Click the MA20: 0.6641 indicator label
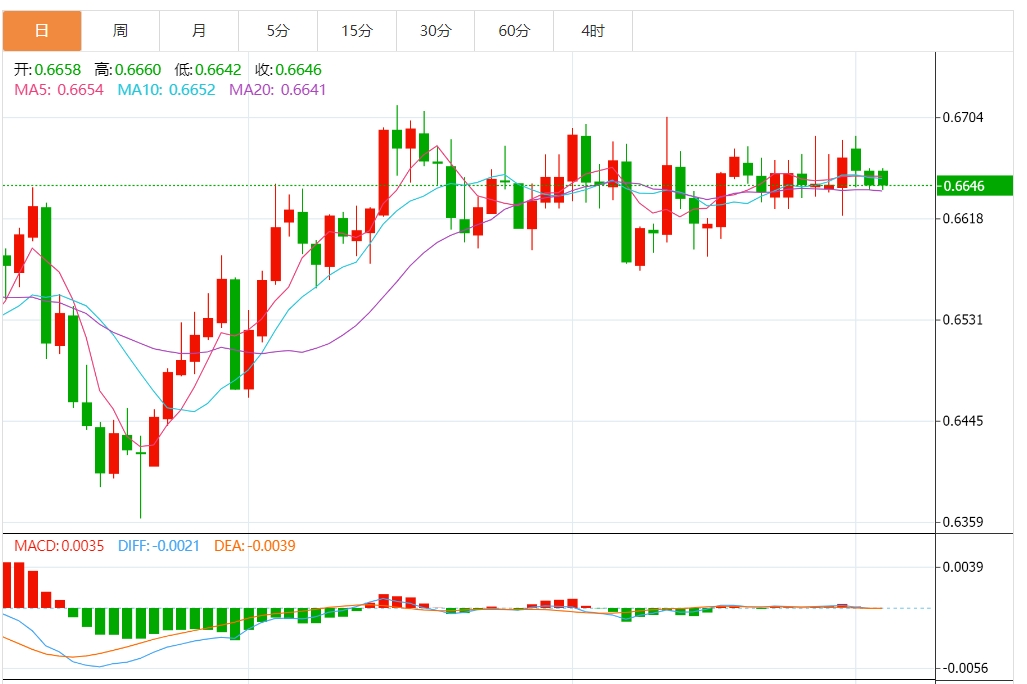This screenshot has height=684, width=1027. 278,90
